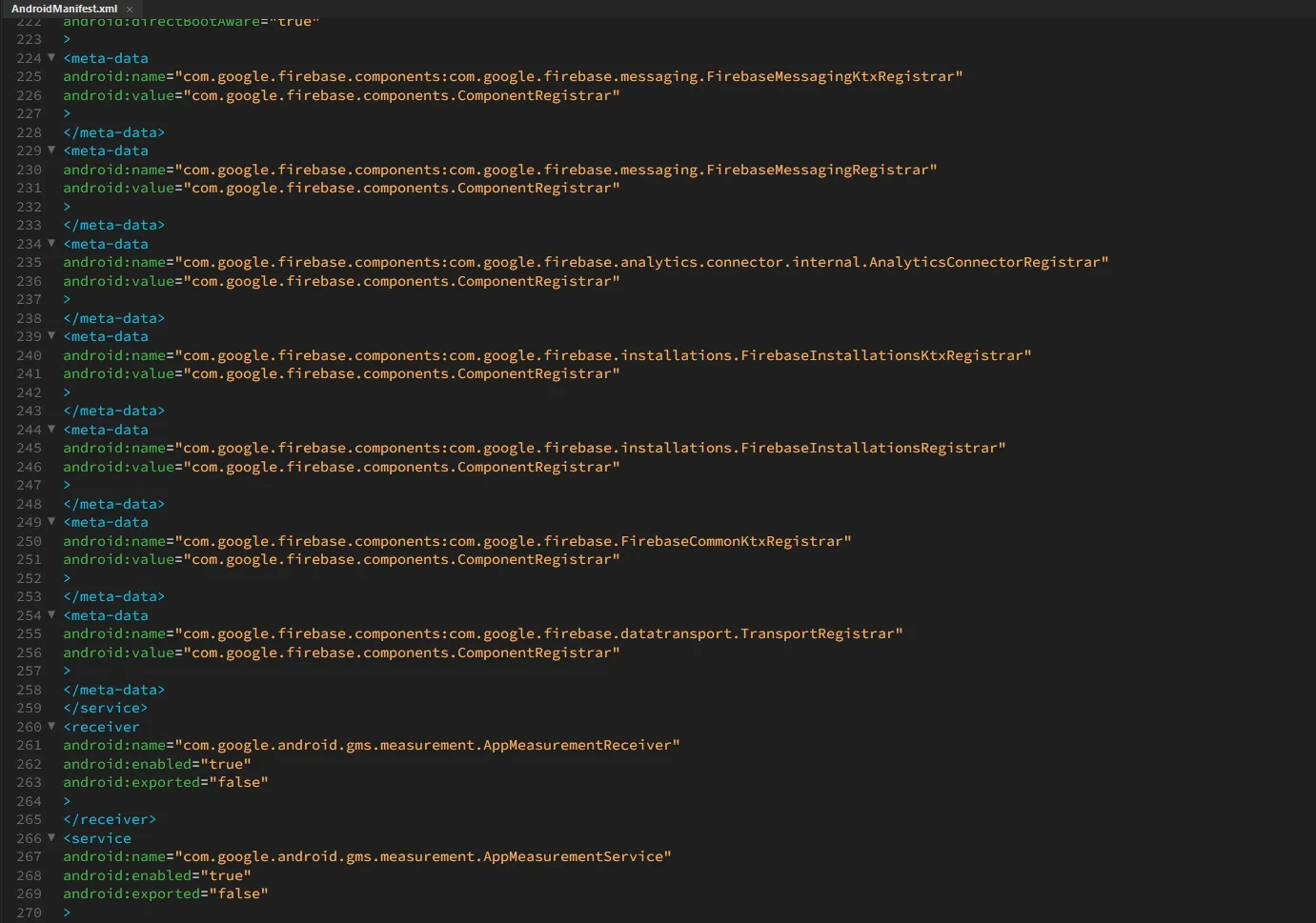This screenshot has height=923, width=1316.
Task: Collapse the receiver block at line 260
Action: coord(51,727)
